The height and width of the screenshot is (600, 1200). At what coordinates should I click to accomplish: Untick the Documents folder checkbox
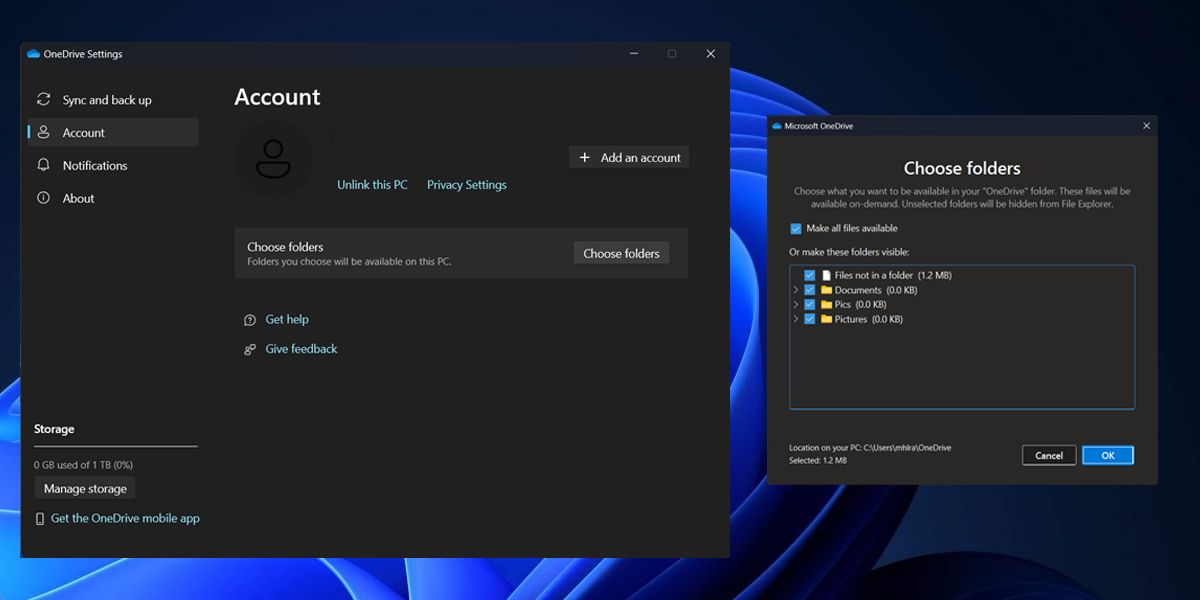point(810,290)
